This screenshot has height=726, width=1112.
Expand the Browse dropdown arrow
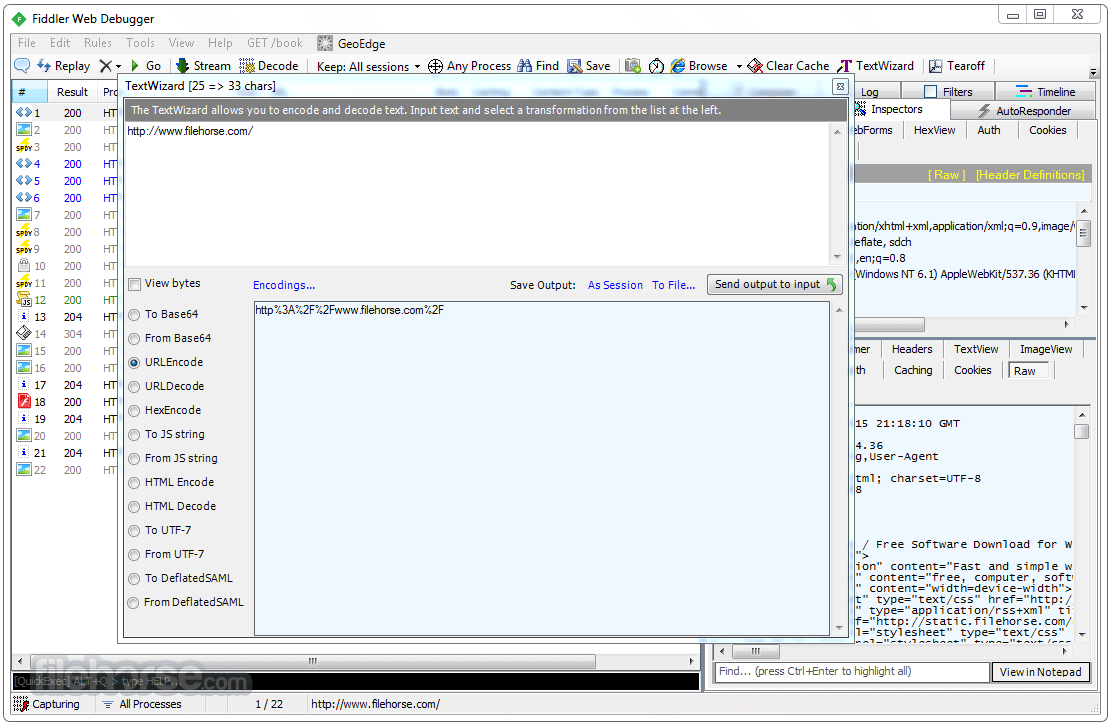pos(739,67)
